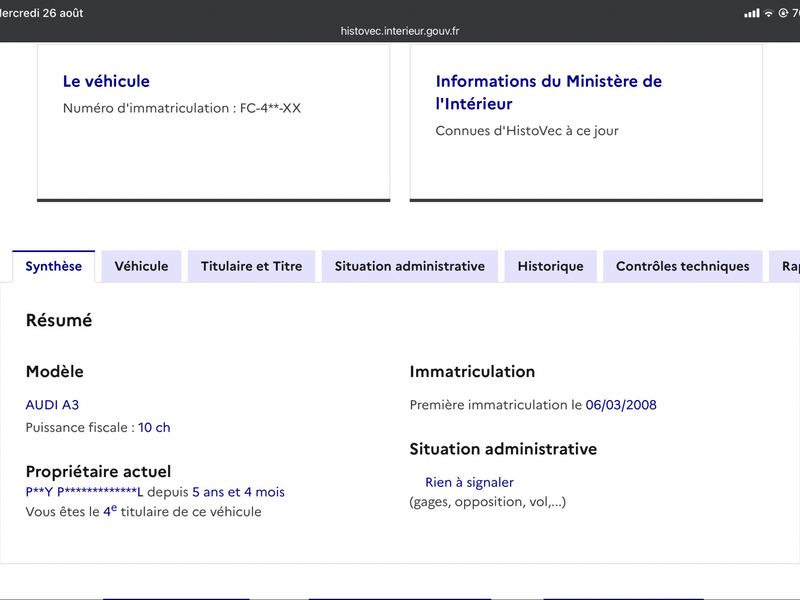This screenshot has height=600, width=800.
Task: Click the 'Propriétaire actuel' heading
Action: tap(98, 471)
